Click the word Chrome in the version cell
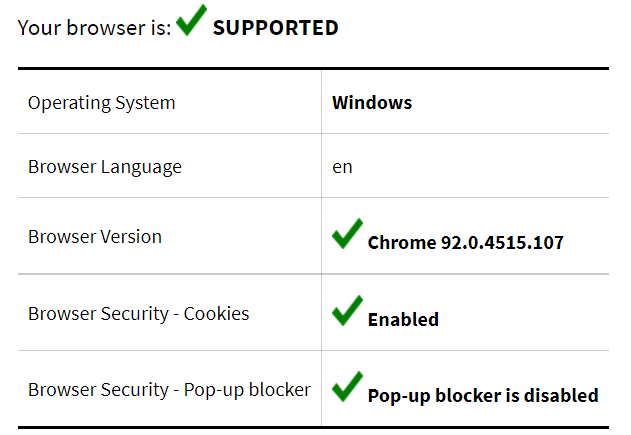Screen dimensions: 631x435 (402, 243)
